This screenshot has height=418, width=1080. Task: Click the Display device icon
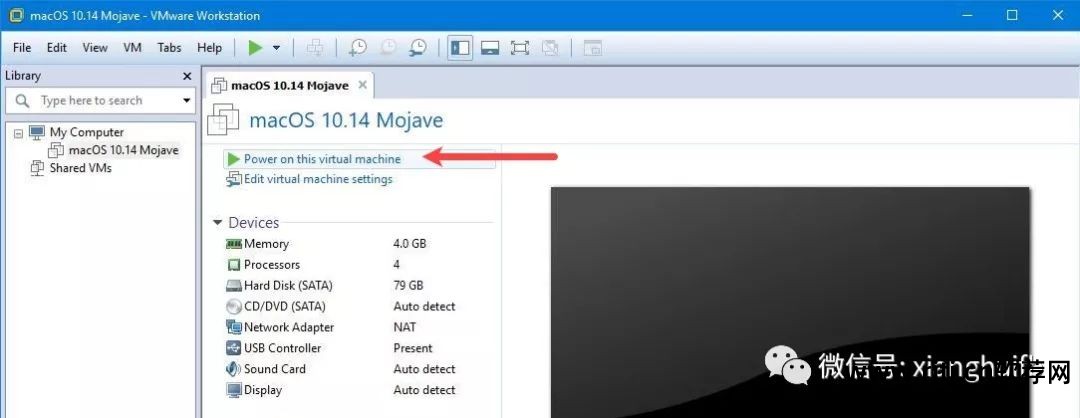[x=234, y=390]
